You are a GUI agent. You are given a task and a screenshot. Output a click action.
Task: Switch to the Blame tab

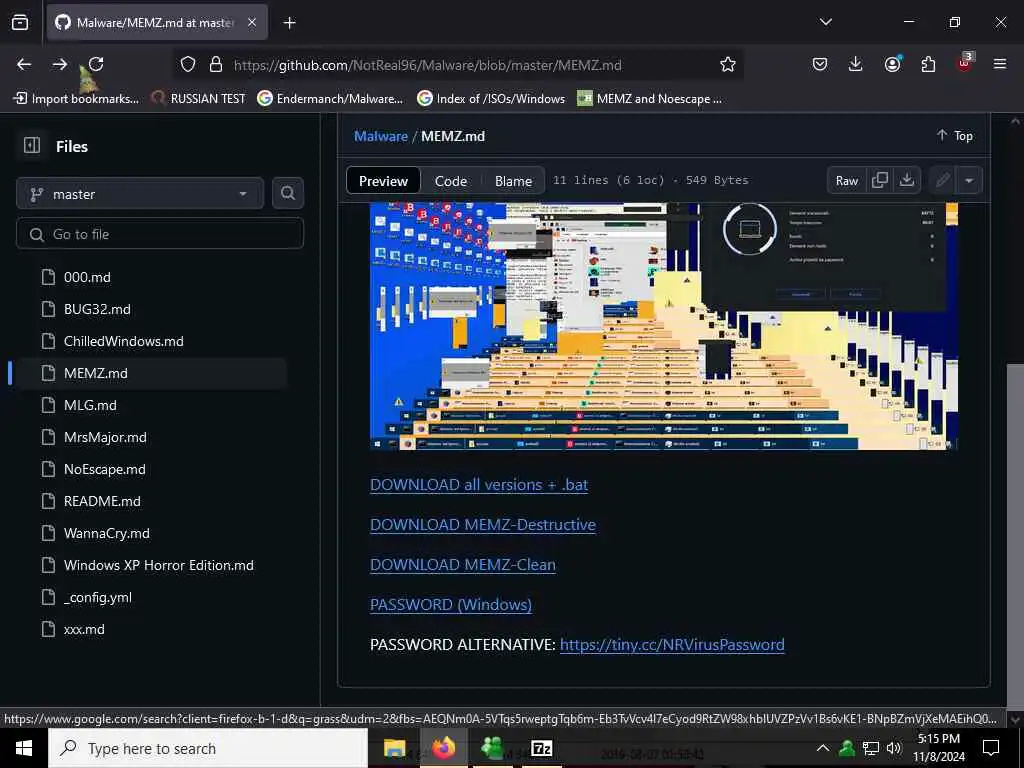(x=513, y=181)
